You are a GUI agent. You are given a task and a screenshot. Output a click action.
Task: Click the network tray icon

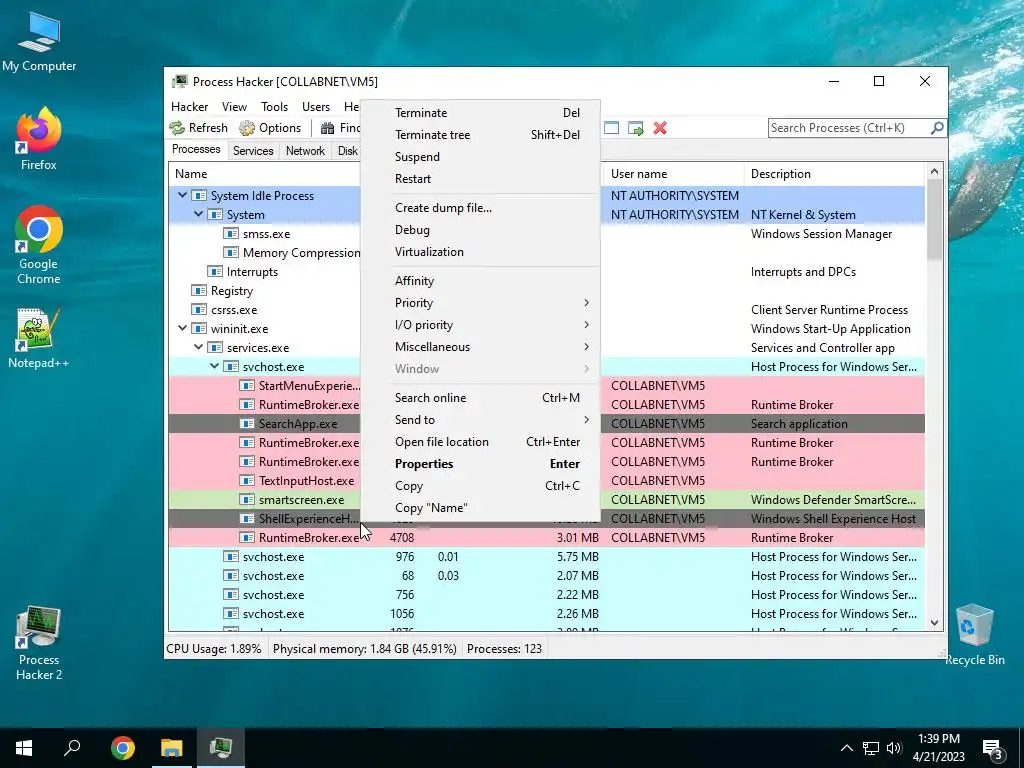pyautogui.click(x=871, y=748)
